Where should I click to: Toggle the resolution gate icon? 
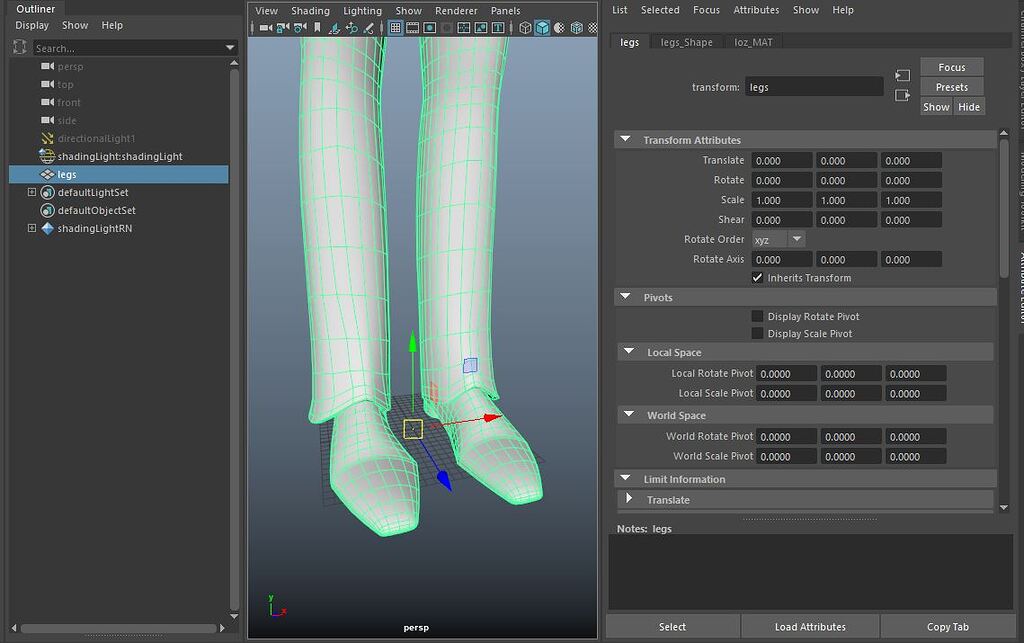click(429, 28)
